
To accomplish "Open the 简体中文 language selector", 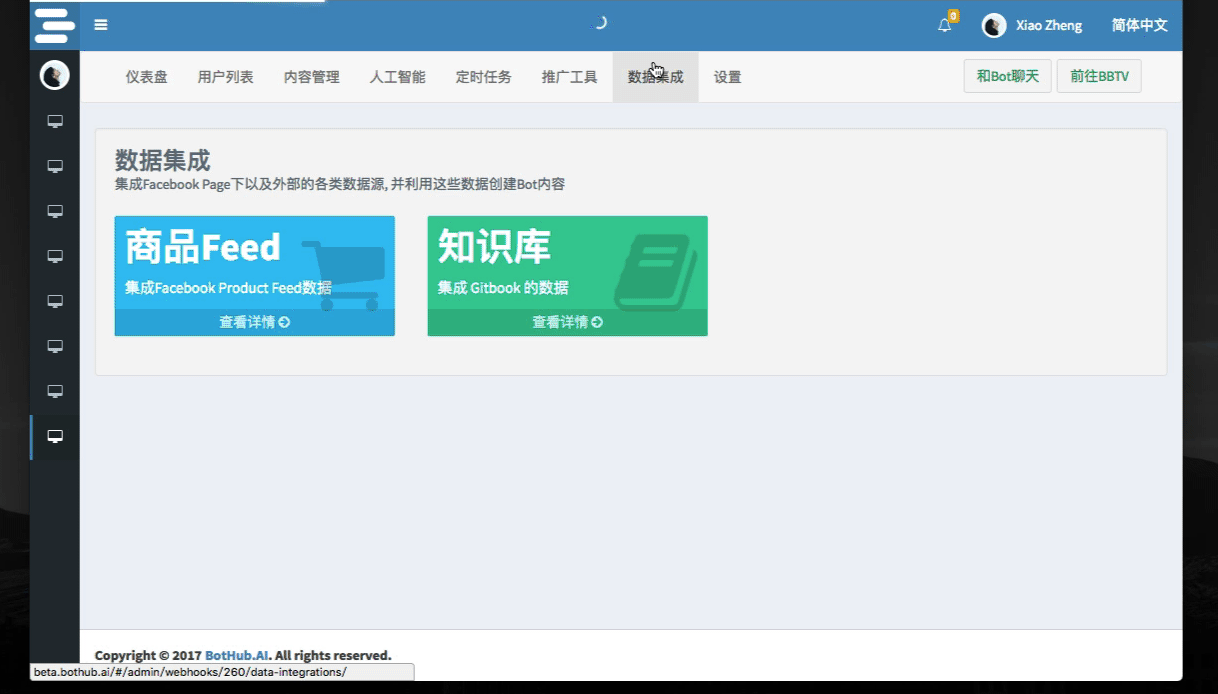I will coord(1139,26).
